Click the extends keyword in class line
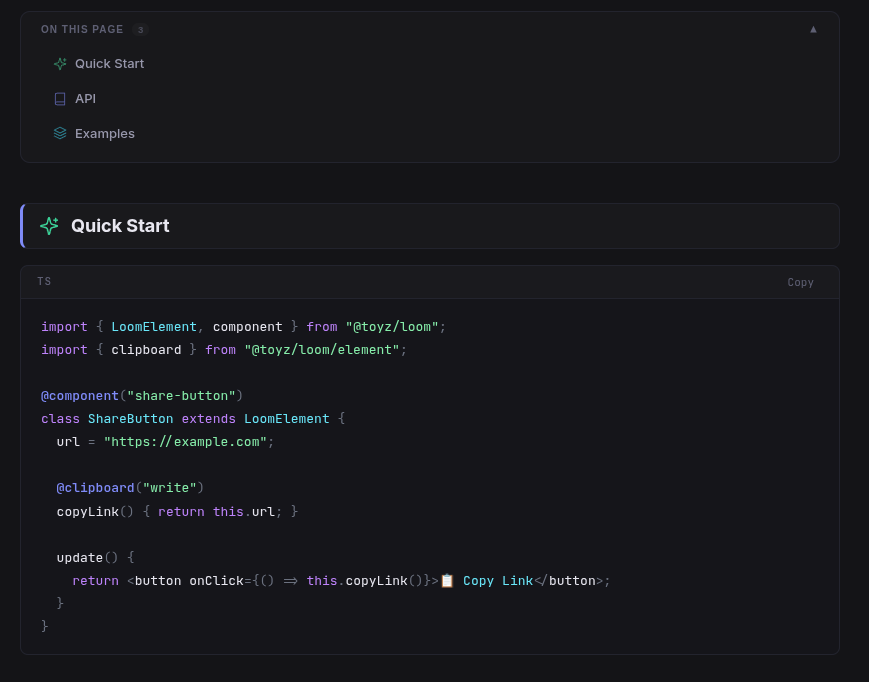 208,419
